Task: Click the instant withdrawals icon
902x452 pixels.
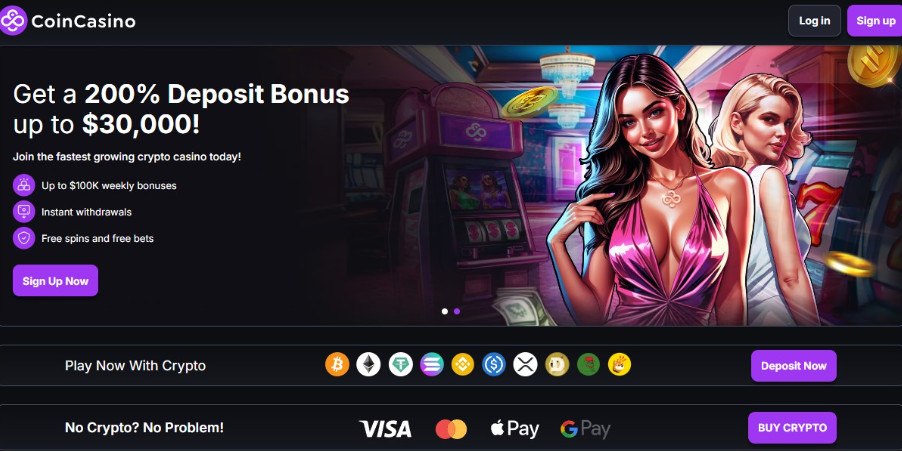Action: coord(24,212)
